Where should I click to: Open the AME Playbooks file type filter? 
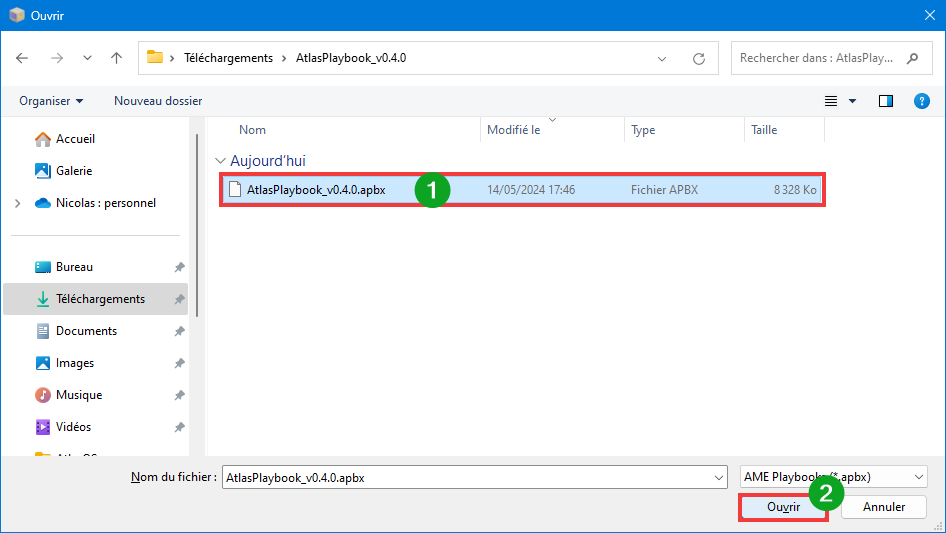[x=833, y=477]
